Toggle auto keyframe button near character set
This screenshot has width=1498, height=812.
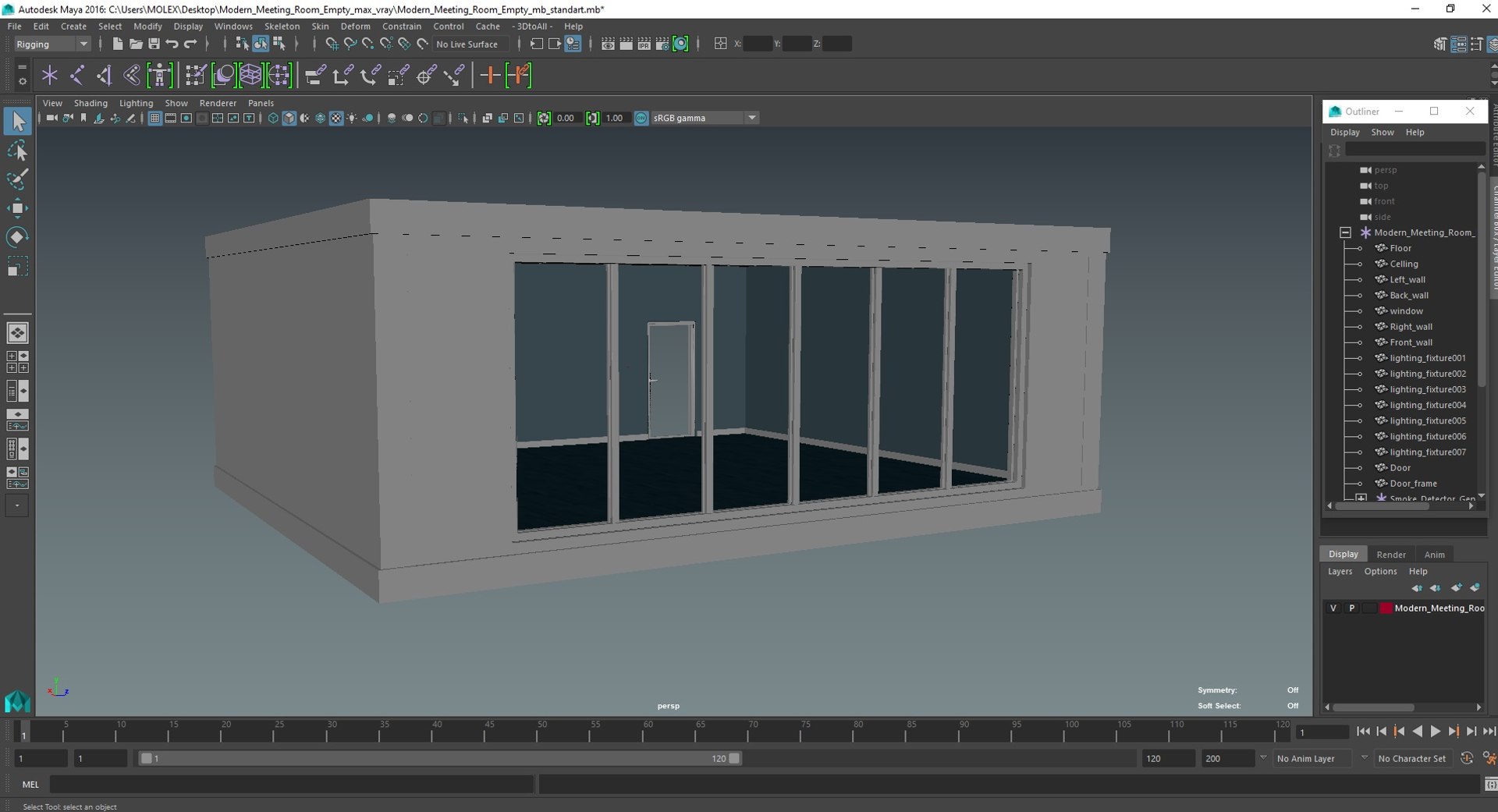(1467, 758)
